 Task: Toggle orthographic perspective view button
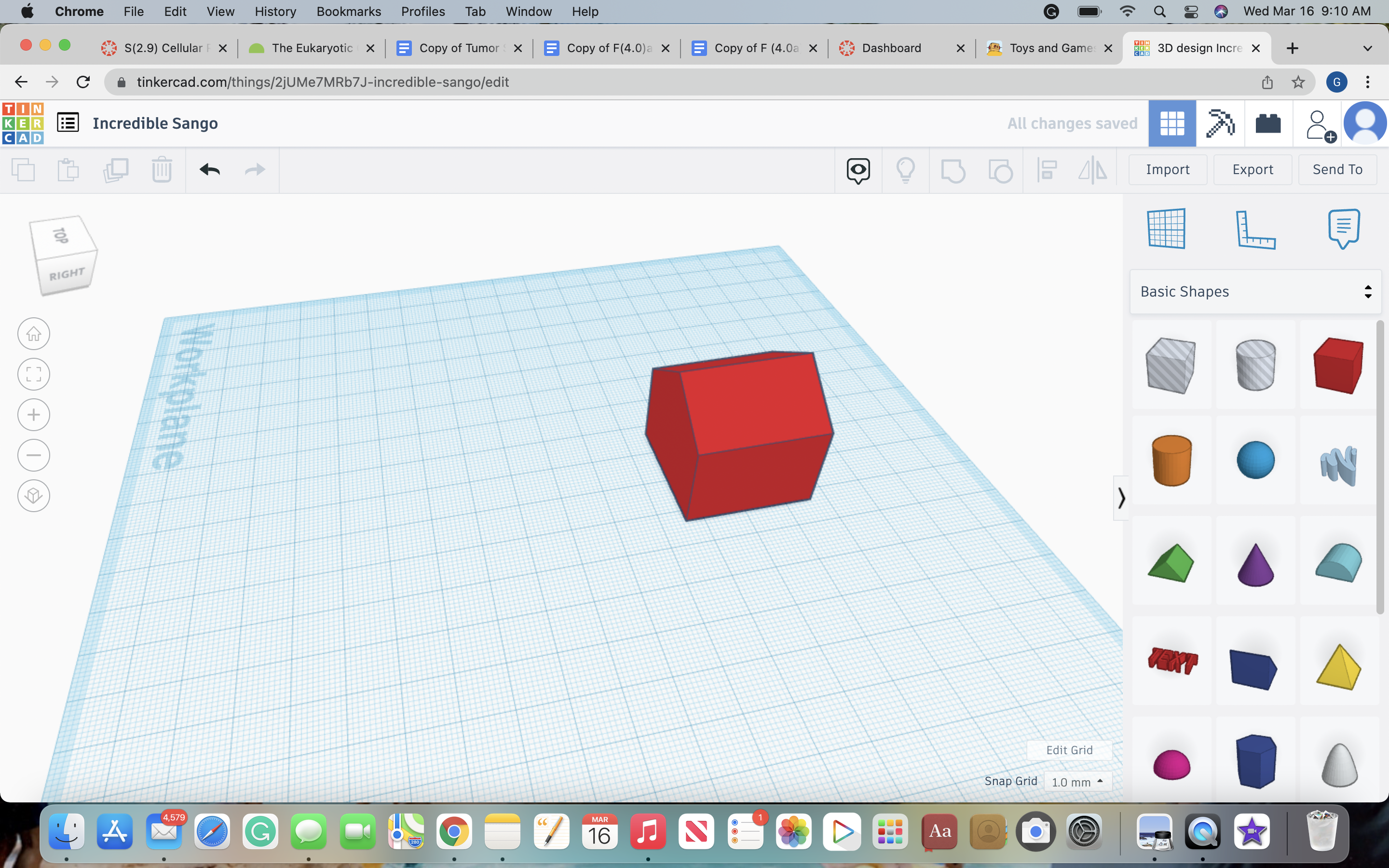coord(33,495)
